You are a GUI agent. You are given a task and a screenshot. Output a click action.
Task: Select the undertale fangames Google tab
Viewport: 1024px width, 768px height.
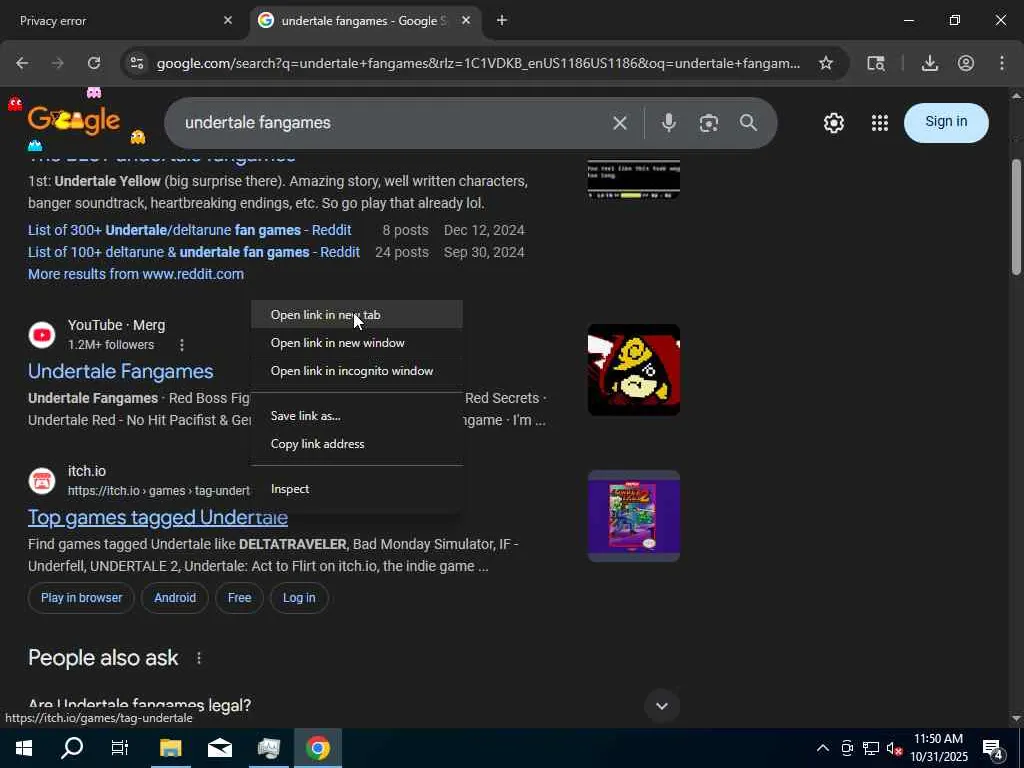pyautogui.click(x=364, y=21)
